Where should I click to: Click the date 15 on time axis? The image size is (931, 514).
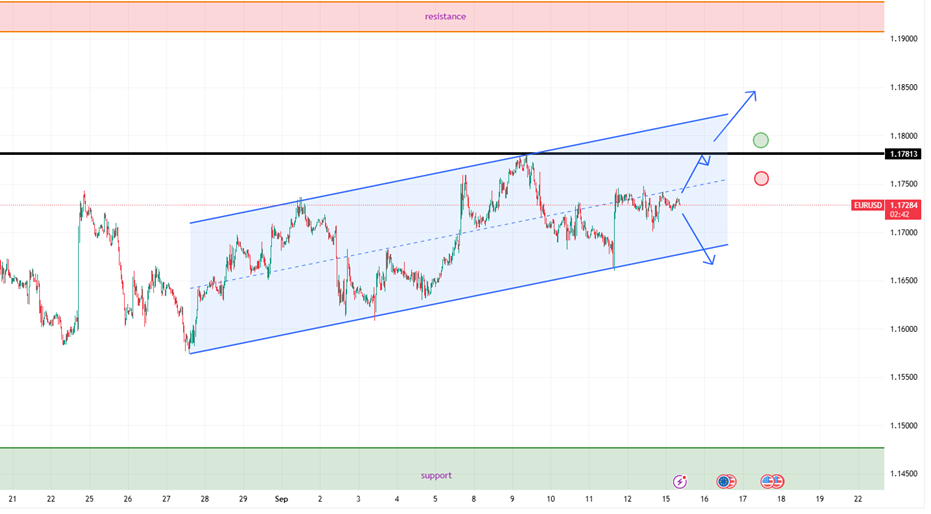(x=666, y=499)
